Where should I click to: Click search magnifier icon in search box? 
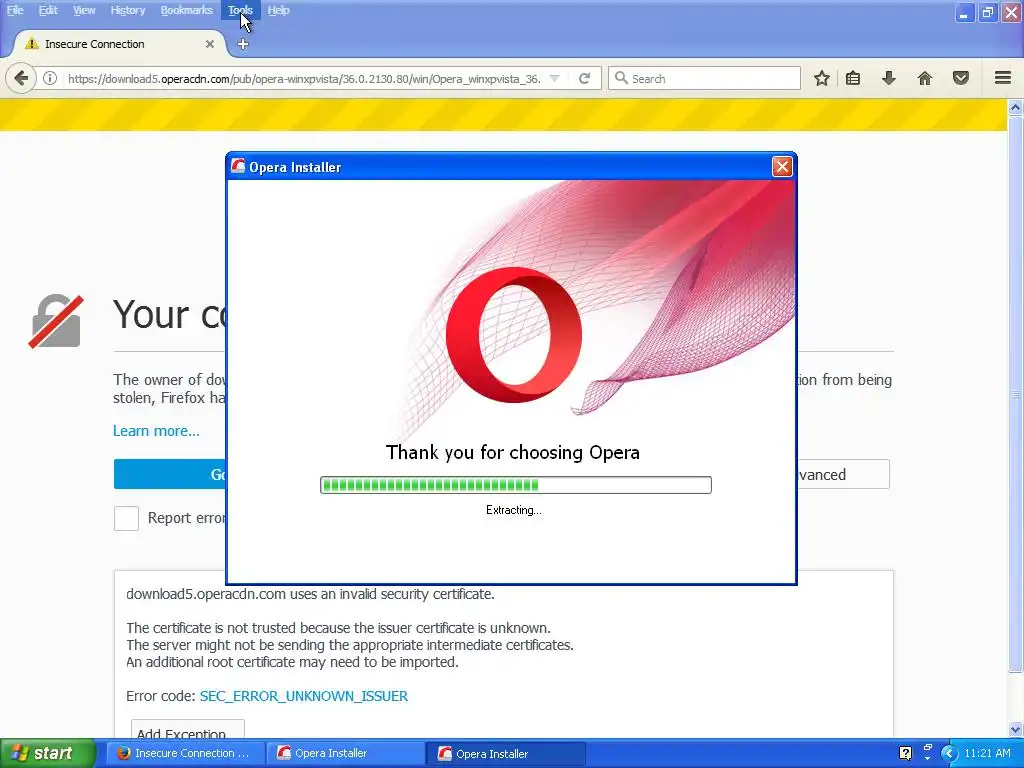pos(621,78)
